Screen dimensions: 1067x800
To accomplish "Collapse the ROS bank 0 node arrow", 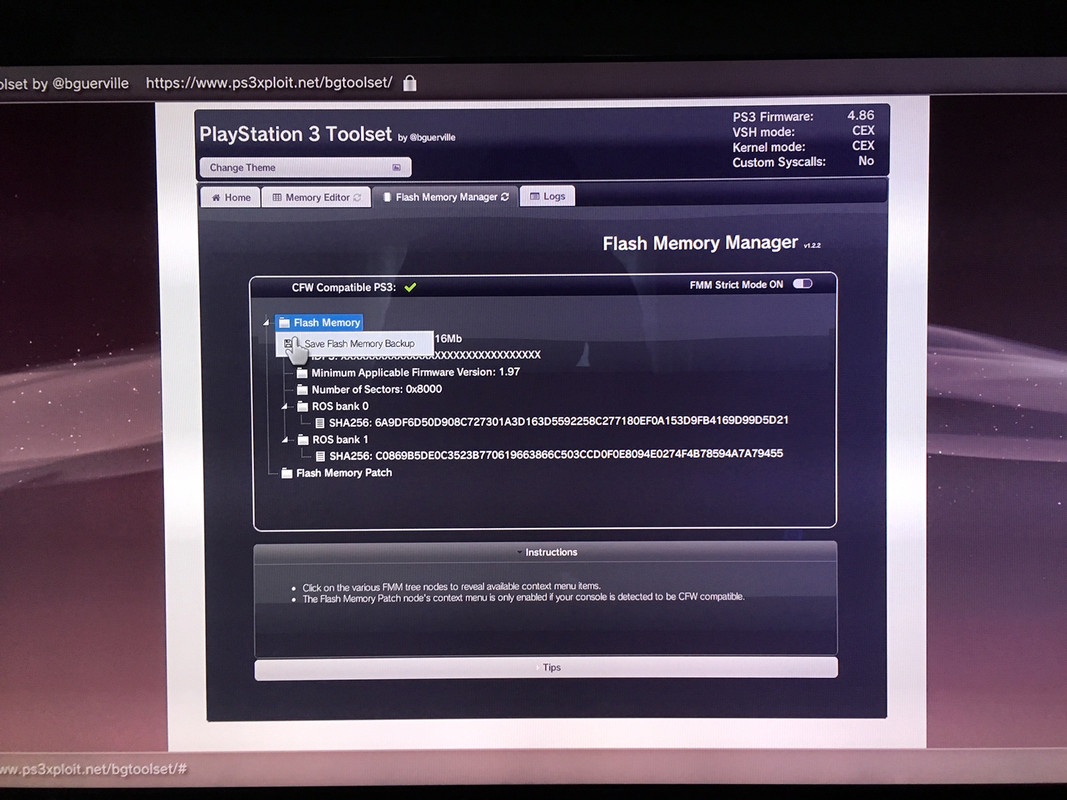I will (x=285, y=406).
